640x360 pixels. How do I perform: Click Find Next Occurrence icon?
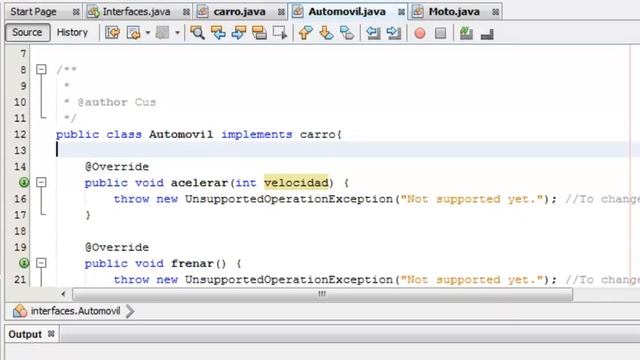coord(239,33)
